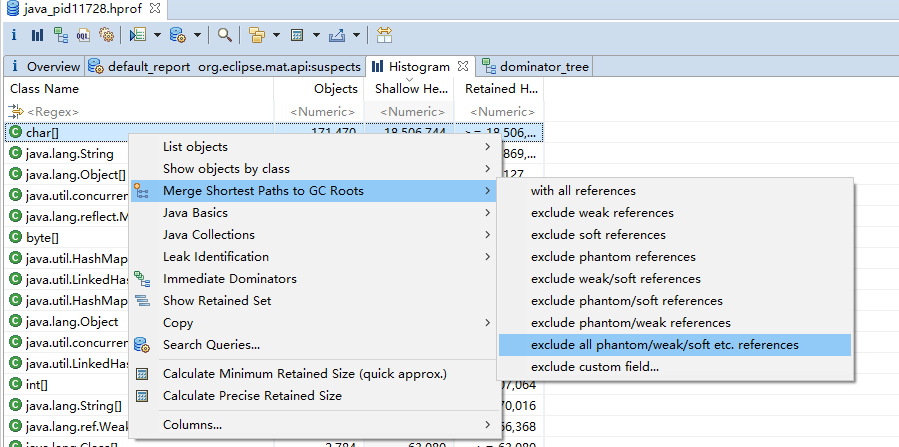
Task: Open the Dominator Tree toolbar icon
Action: tap(61, 36)
